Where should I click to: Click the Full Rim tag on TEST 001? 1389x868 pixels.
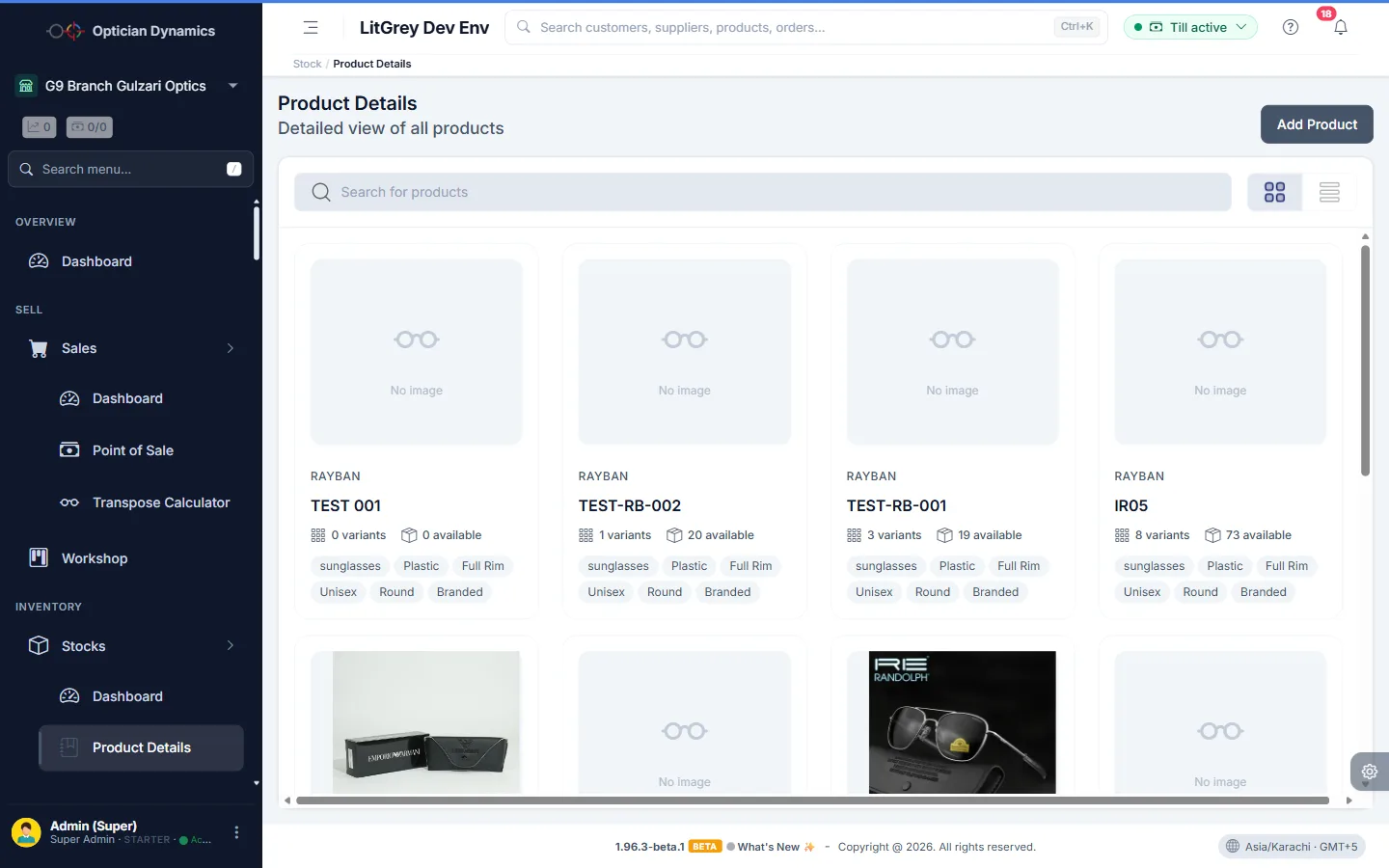tap(482, 566)
